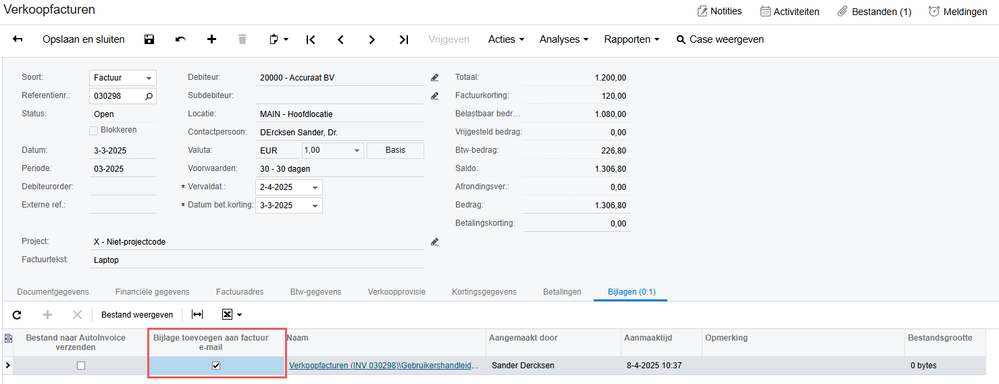999x384 pixels.
Task: Open the clipboard copy-paste menu
Action: click(x=278, y=39)
